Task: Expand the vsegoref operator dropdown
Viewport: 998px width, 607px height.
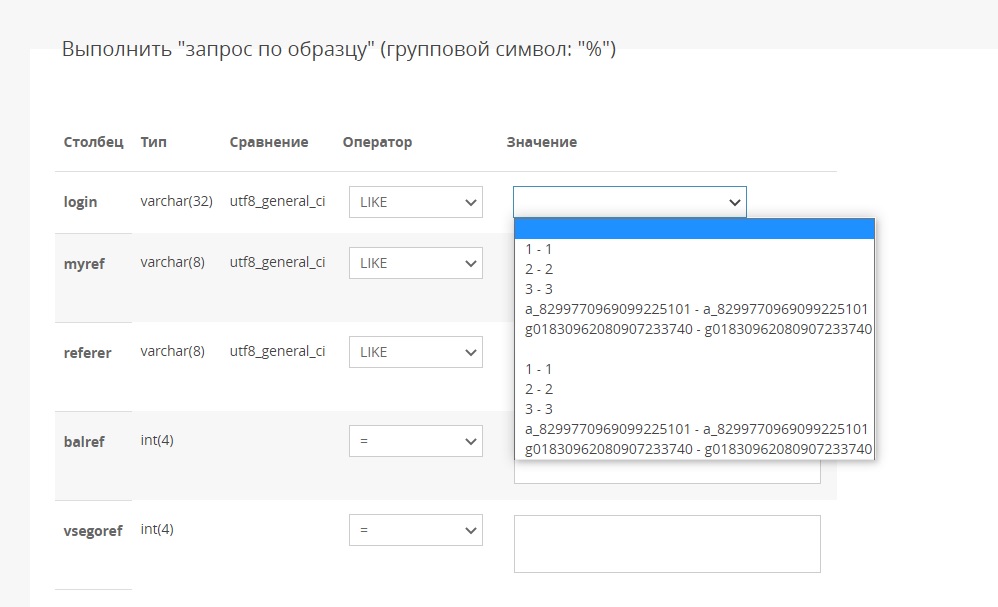Action: click(415, 530)
